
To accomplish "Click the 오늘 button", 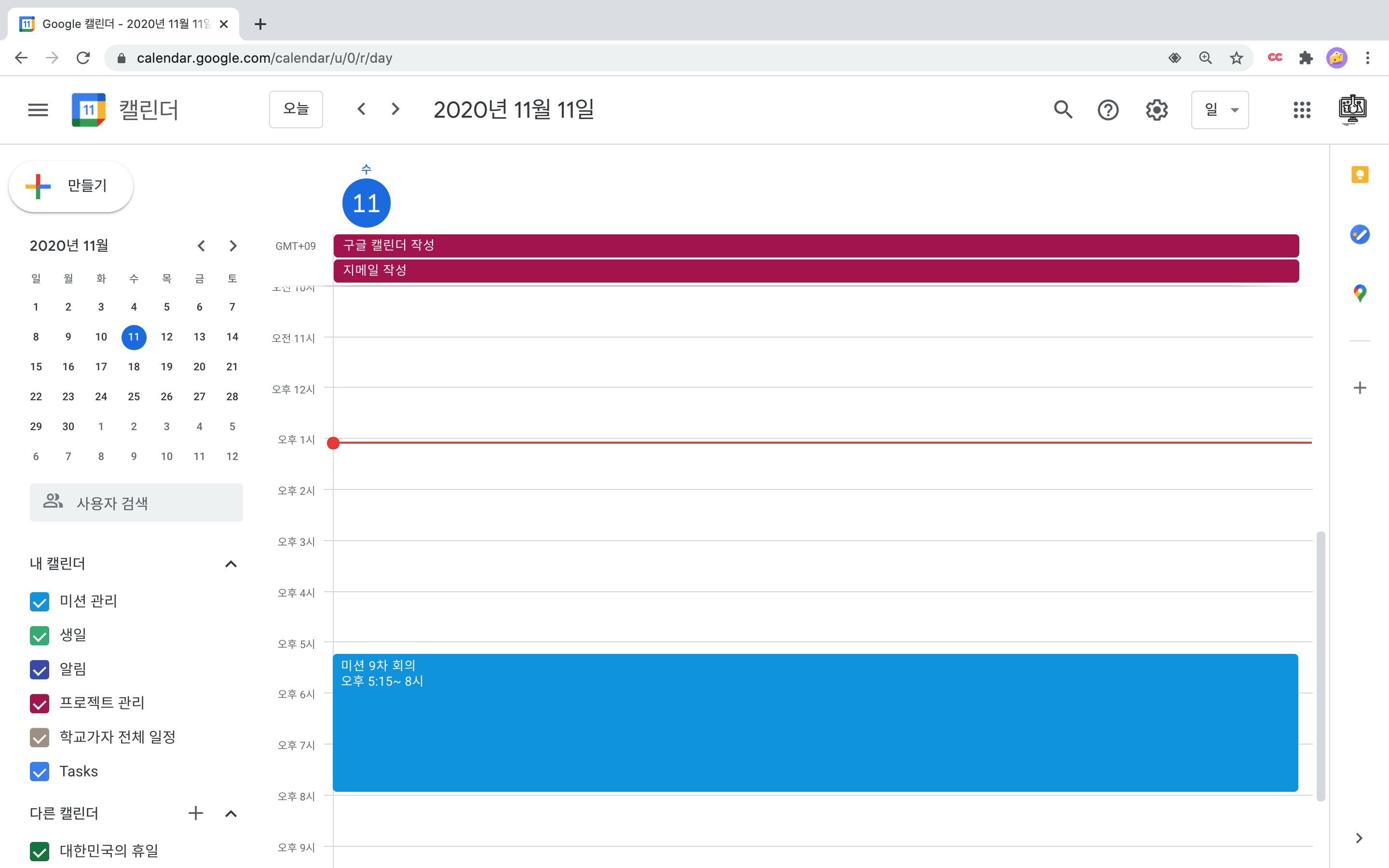I will 296,109.
